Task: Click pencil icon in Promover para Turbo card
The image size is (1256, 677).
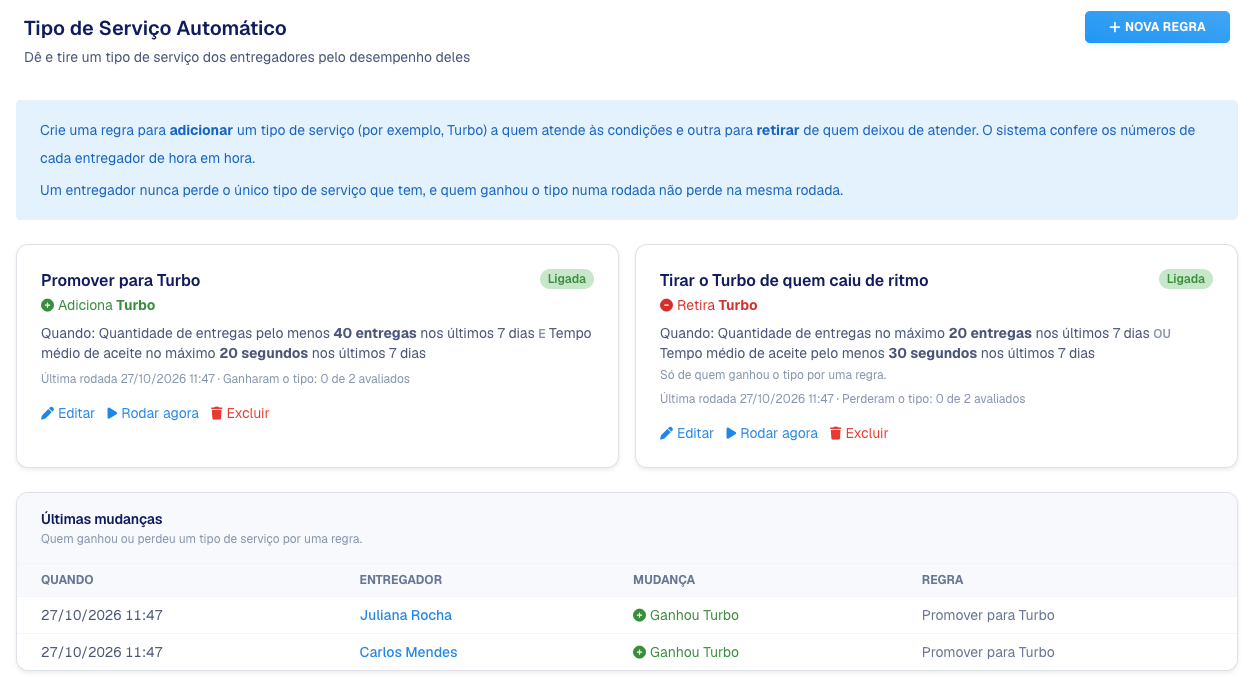Action: pyautogui.click(x=47, y=413)
